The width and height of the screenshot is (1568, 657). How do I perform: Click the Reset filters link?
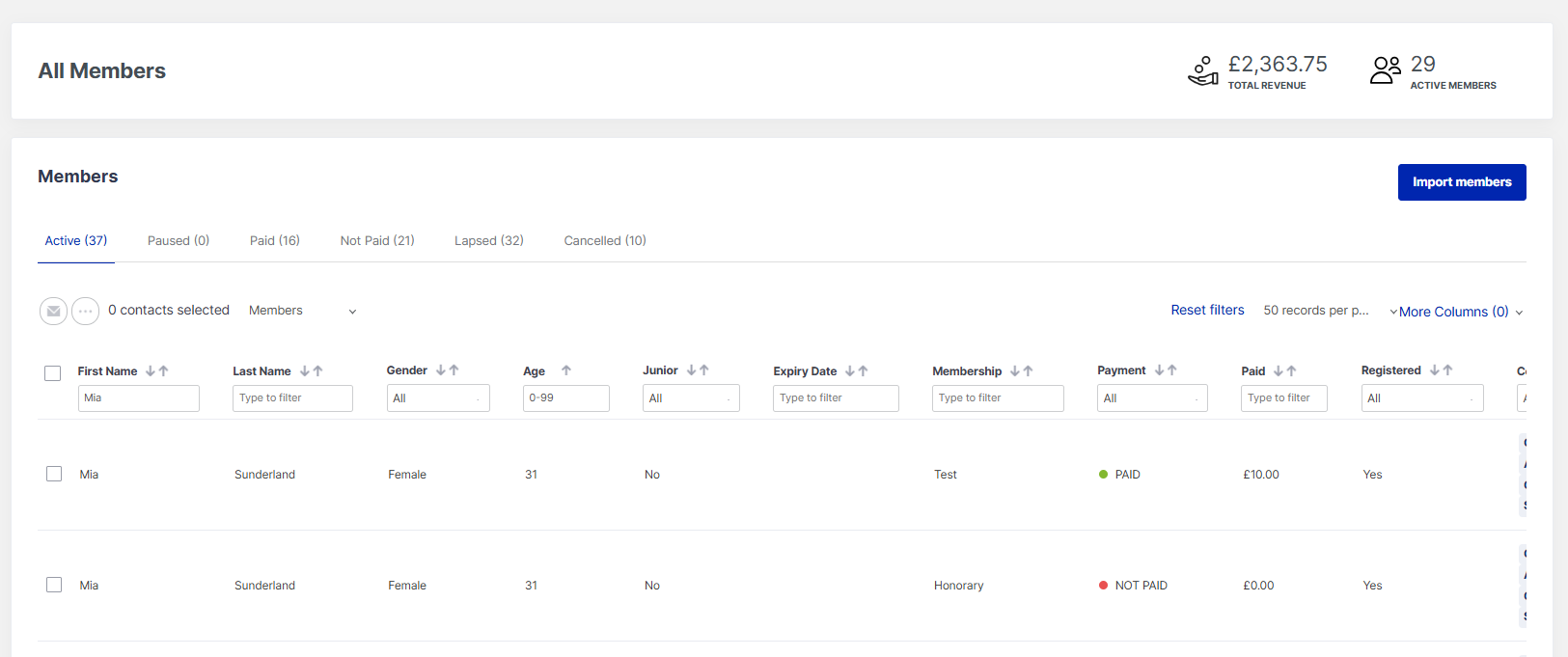[1207, 311]
